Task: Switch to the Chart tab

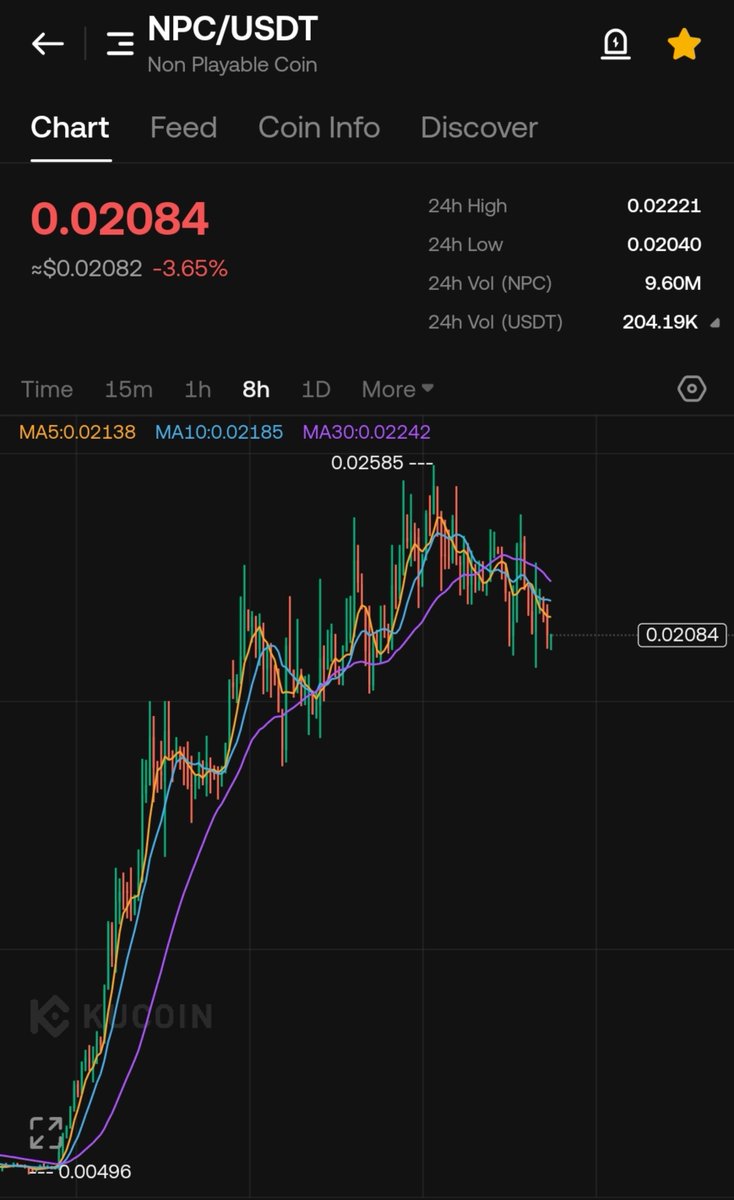Action: [70, 128]
